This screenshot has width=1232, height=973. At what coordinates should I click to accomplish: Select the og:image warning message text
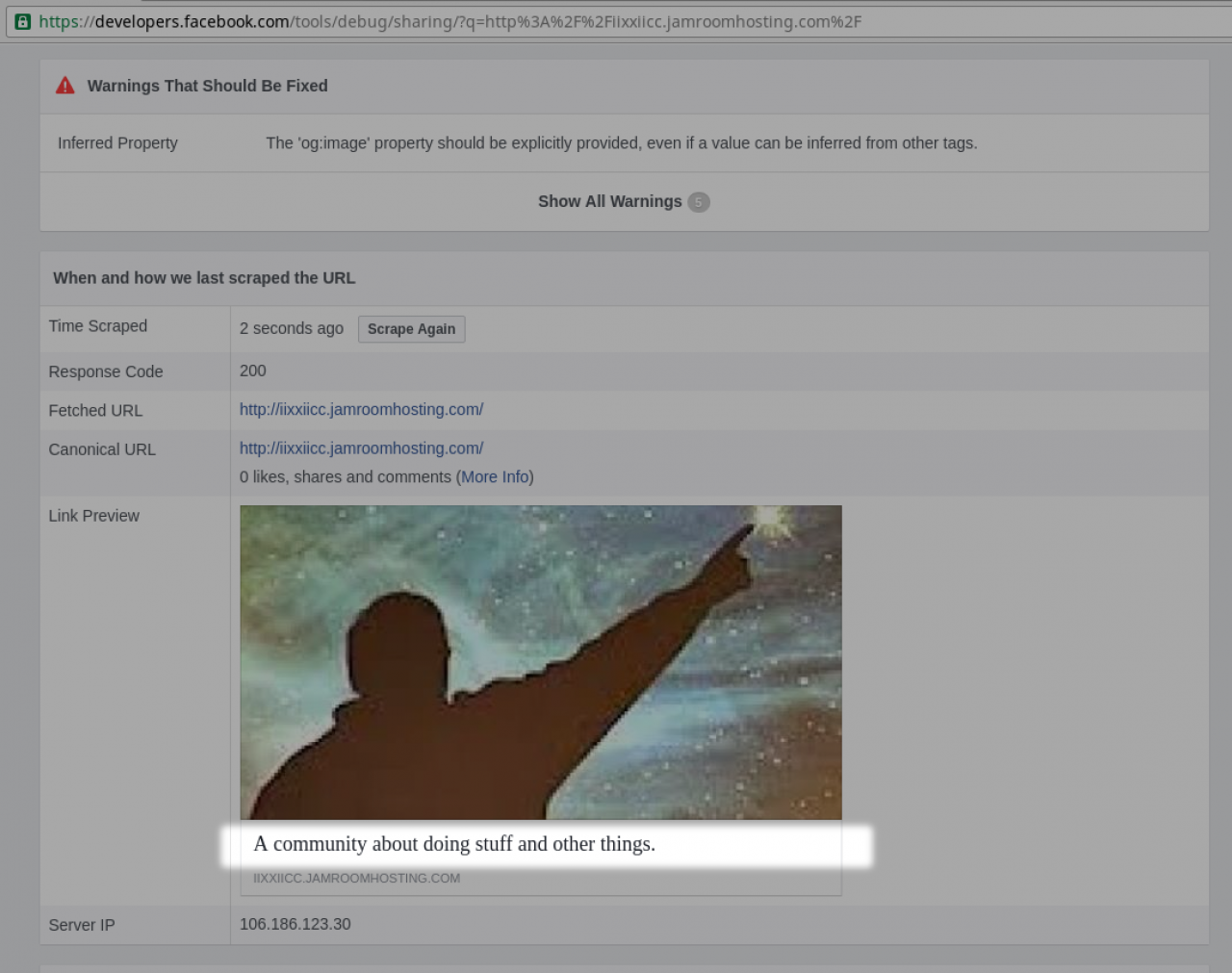pos(621,143)
